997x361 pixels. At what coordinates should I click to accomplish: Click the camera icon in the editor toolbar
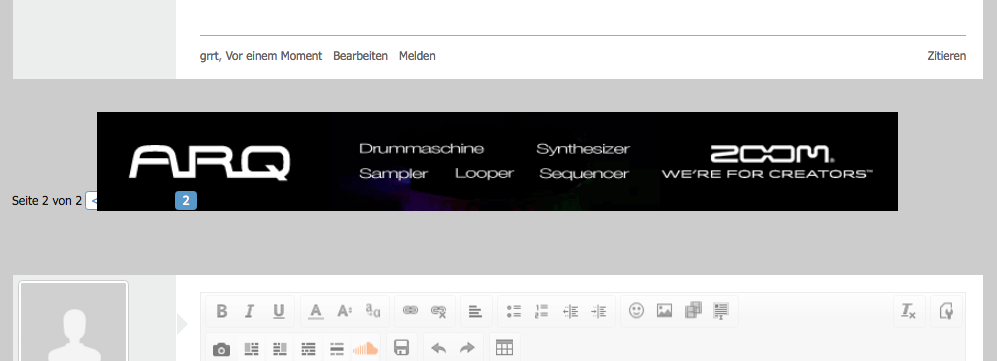(x=221, y=349)
